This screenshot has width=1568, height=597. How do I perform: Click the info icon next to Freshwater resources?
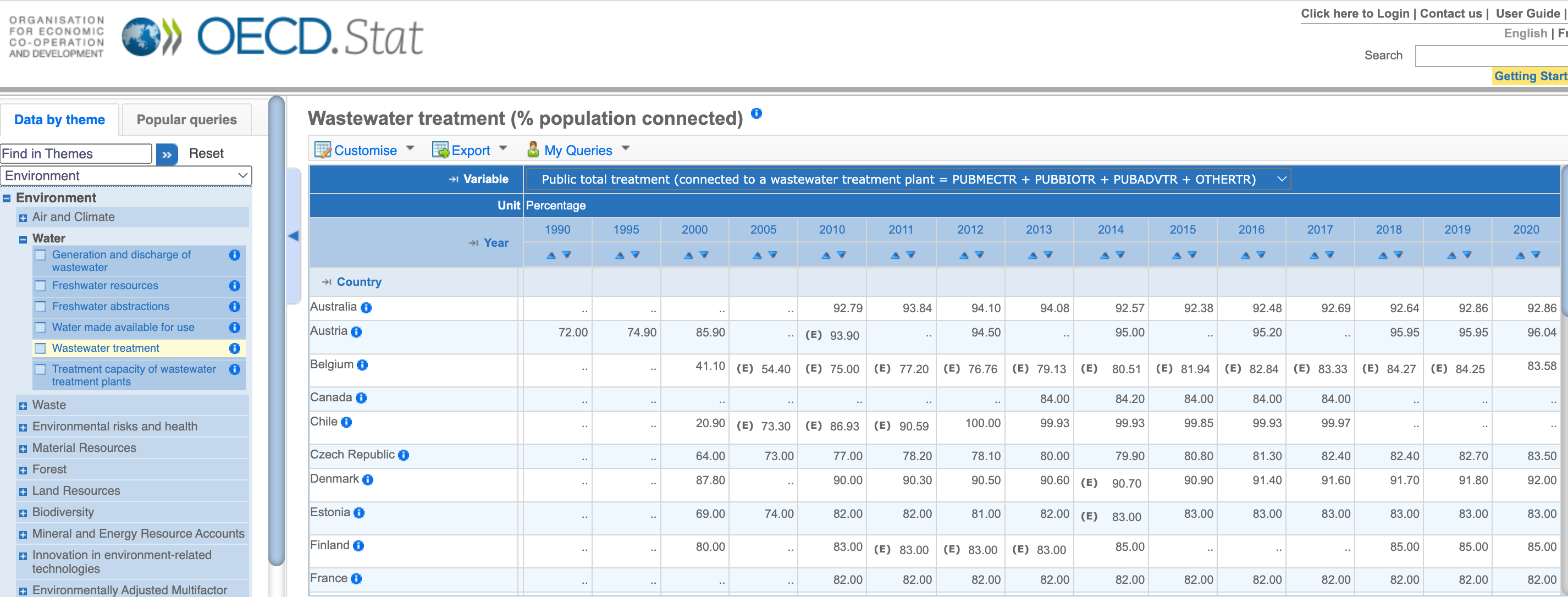click(x=234, y=286)
